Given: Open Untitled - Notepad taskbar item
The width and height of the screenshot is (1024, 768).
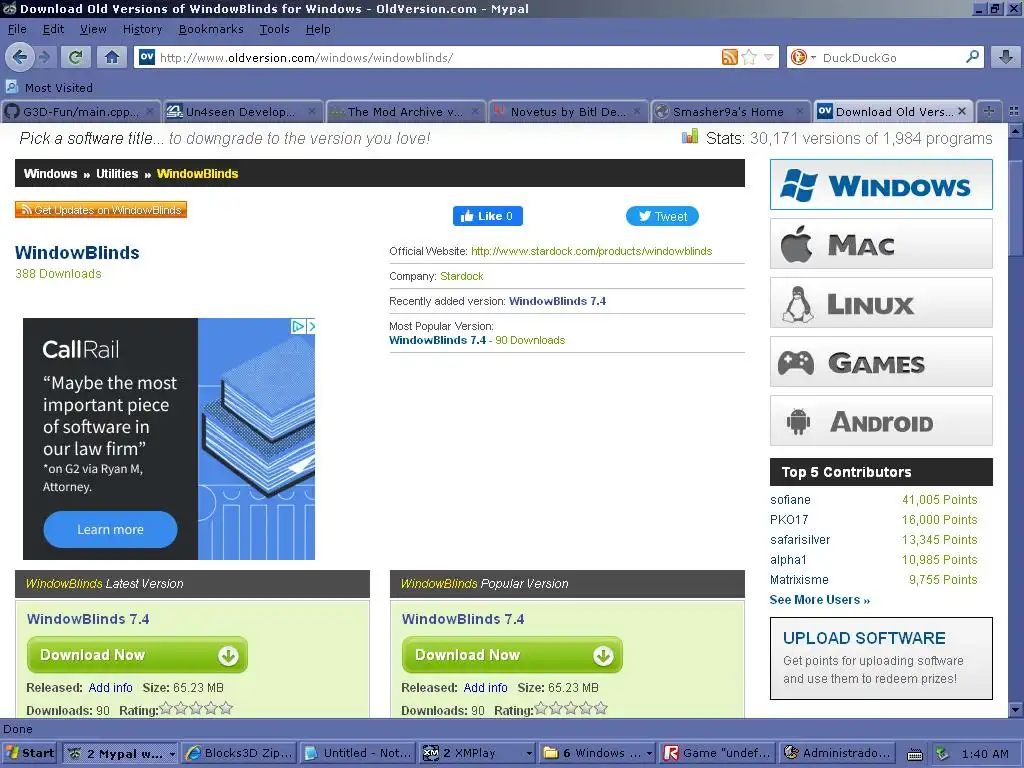Looking at the screenshot, I should coord(359,754).
